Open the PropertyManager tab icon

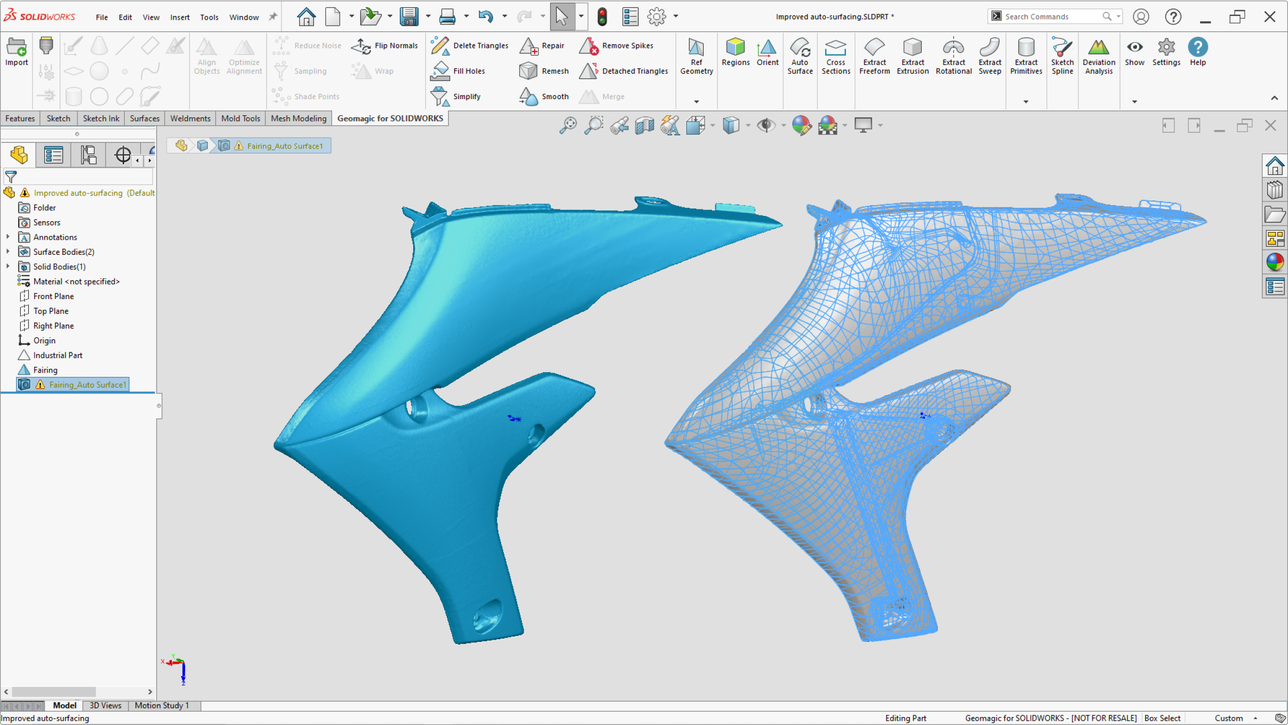click(53, 155)
